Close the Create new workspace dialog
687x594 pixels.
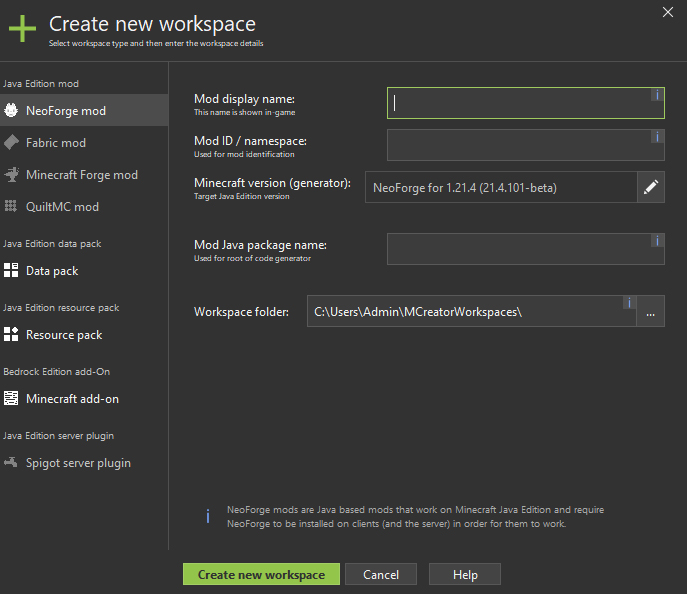coord(668,12)
